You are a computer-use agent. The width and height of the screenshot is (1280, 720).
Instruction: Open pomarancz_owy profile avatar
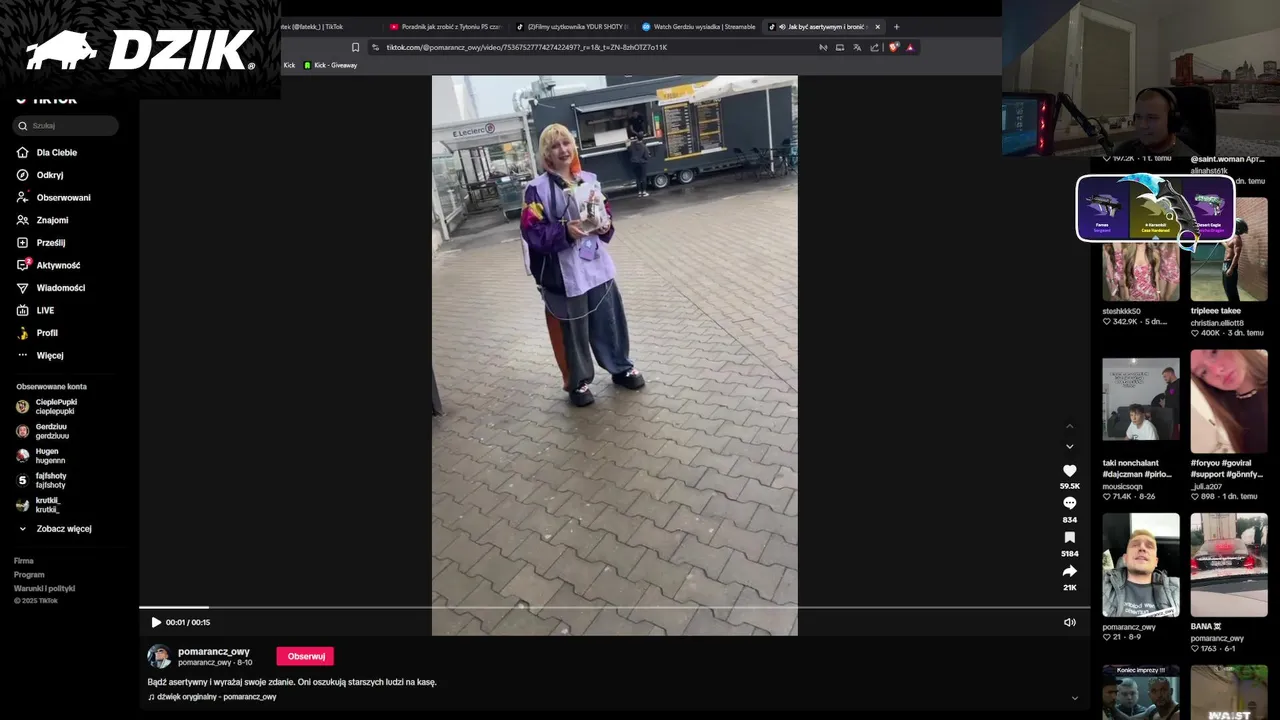(x=159, y=656)
